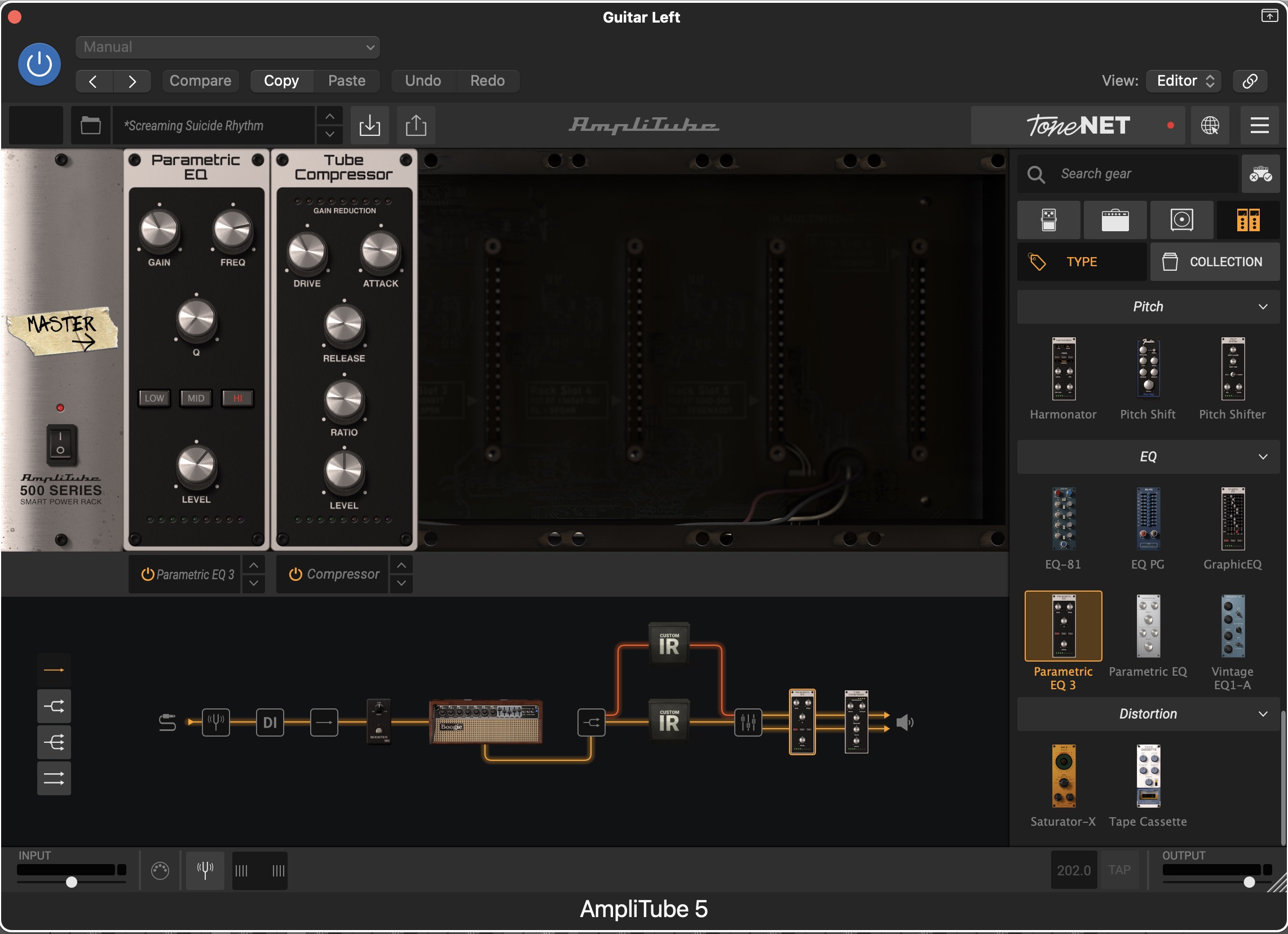The height and width of the screenshot is (934, 1288).
Task: Open the hamburger main menu
Action: pyautogui.click(x=1260, y=126)
